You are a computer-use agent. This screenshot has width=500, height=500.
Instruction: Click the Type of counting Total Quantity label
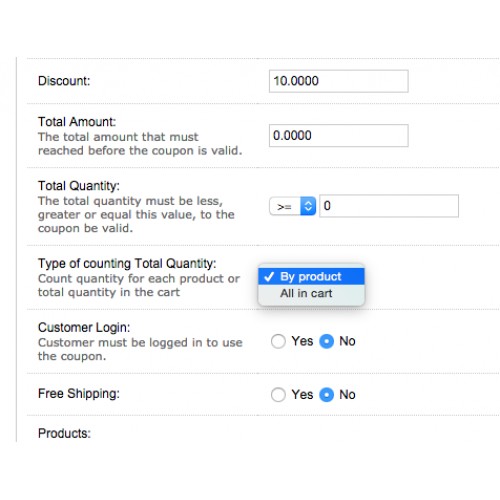point(127,263)
